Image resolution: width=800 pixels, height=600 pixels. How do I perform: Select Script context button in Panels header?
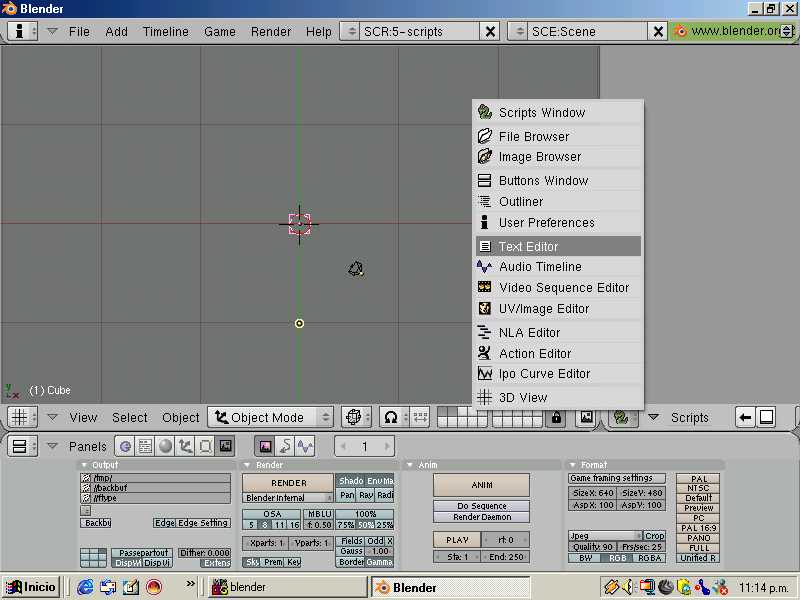click(145, 446)
